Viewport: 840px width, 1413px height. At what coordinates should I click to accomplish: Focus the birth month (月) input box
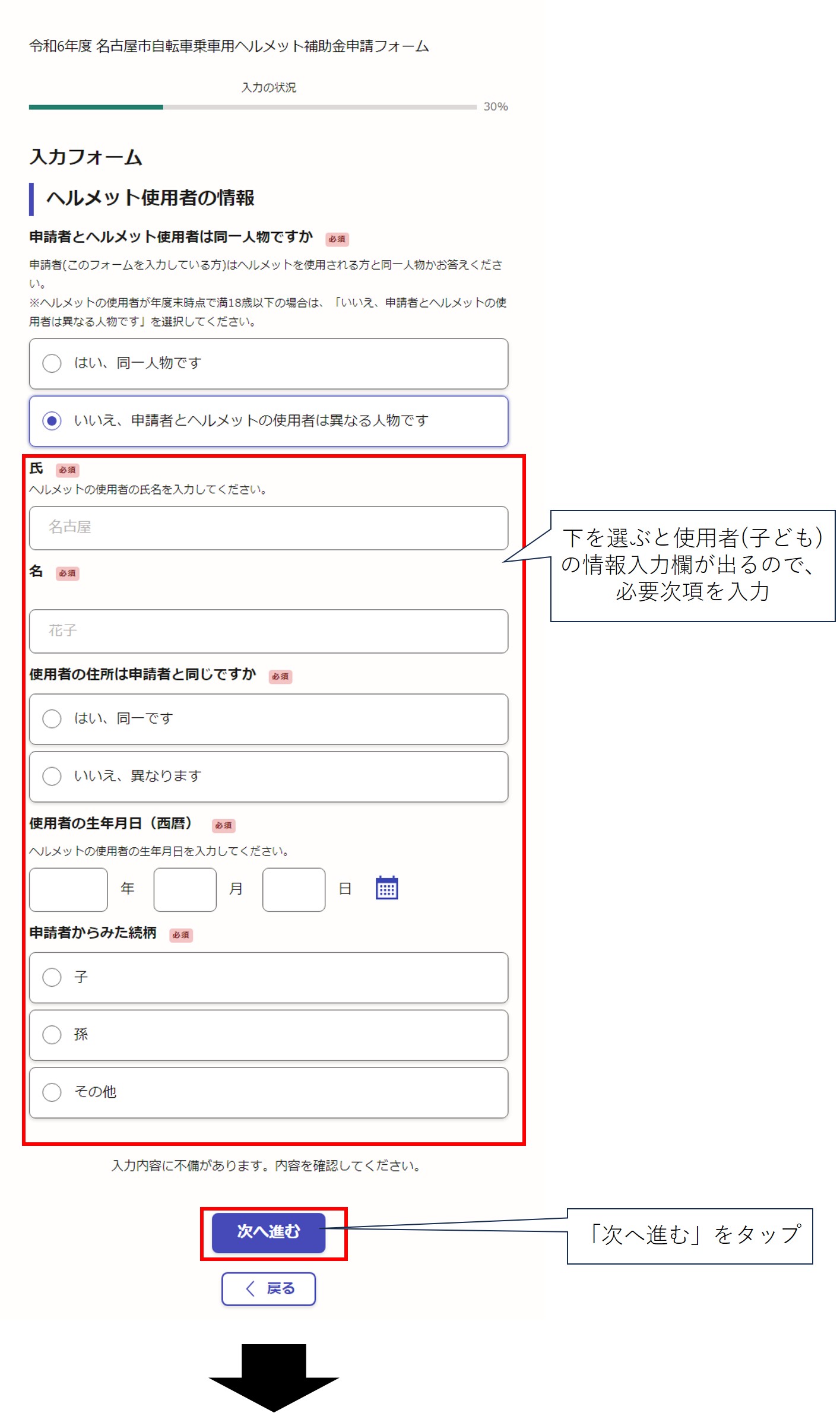point(185,889)
